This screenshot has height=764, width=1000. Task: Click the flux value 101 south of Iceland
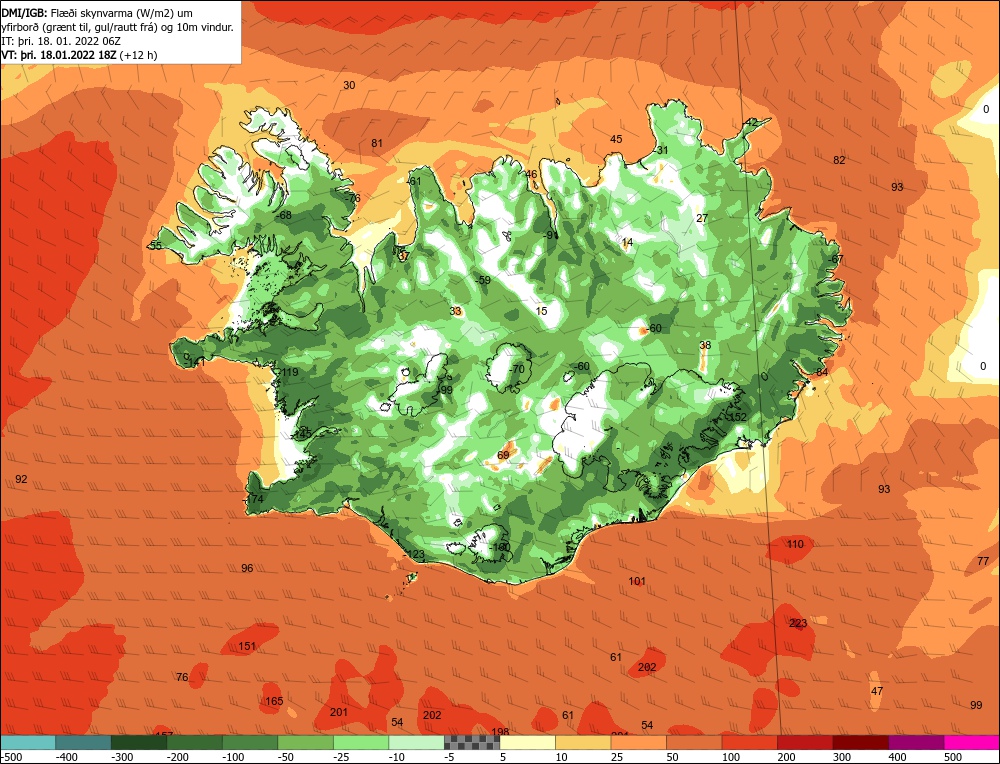636,581
